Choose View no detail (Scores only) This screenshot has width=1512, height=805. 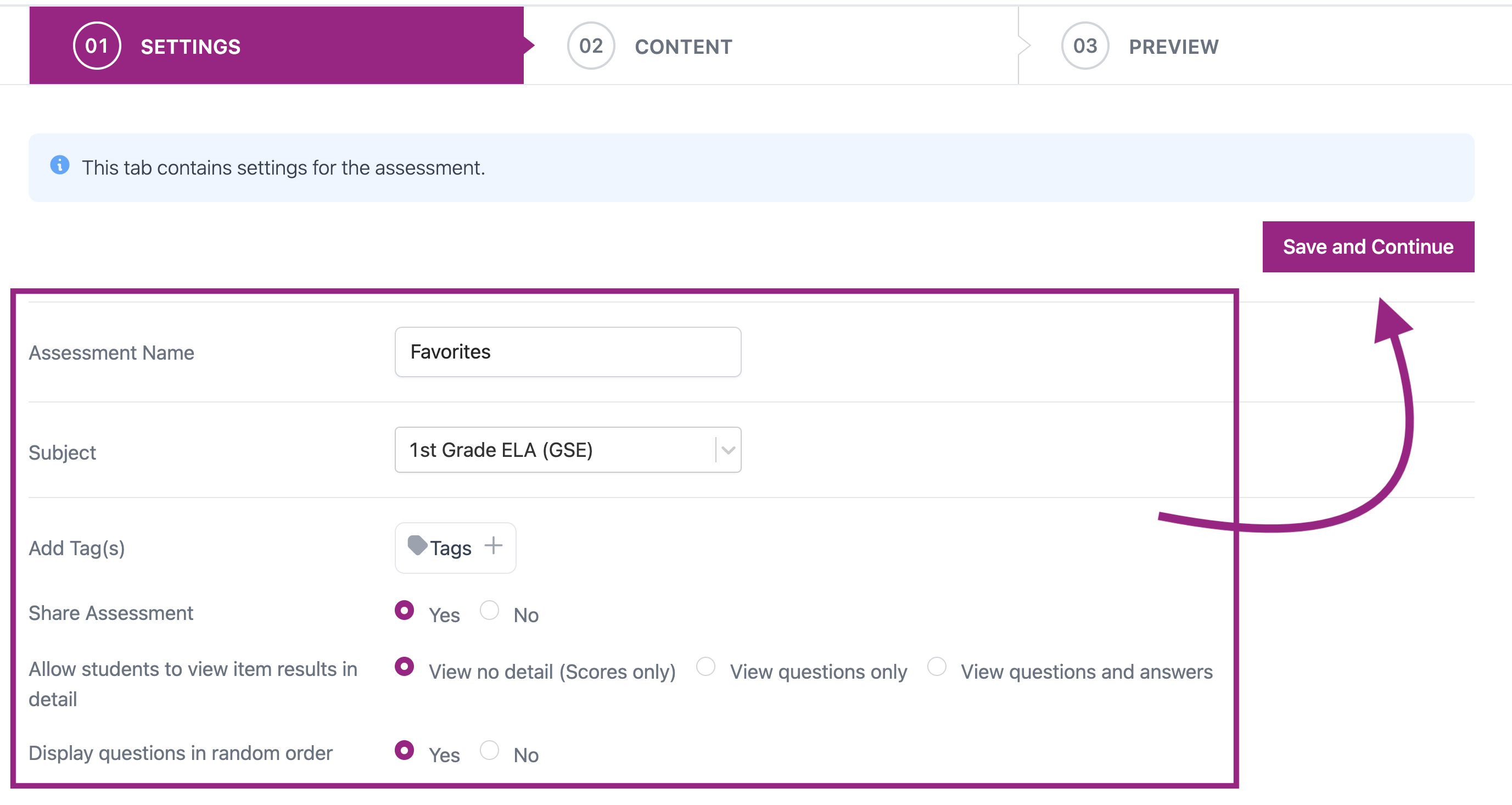pyautogui.click(x=405, y=667)
